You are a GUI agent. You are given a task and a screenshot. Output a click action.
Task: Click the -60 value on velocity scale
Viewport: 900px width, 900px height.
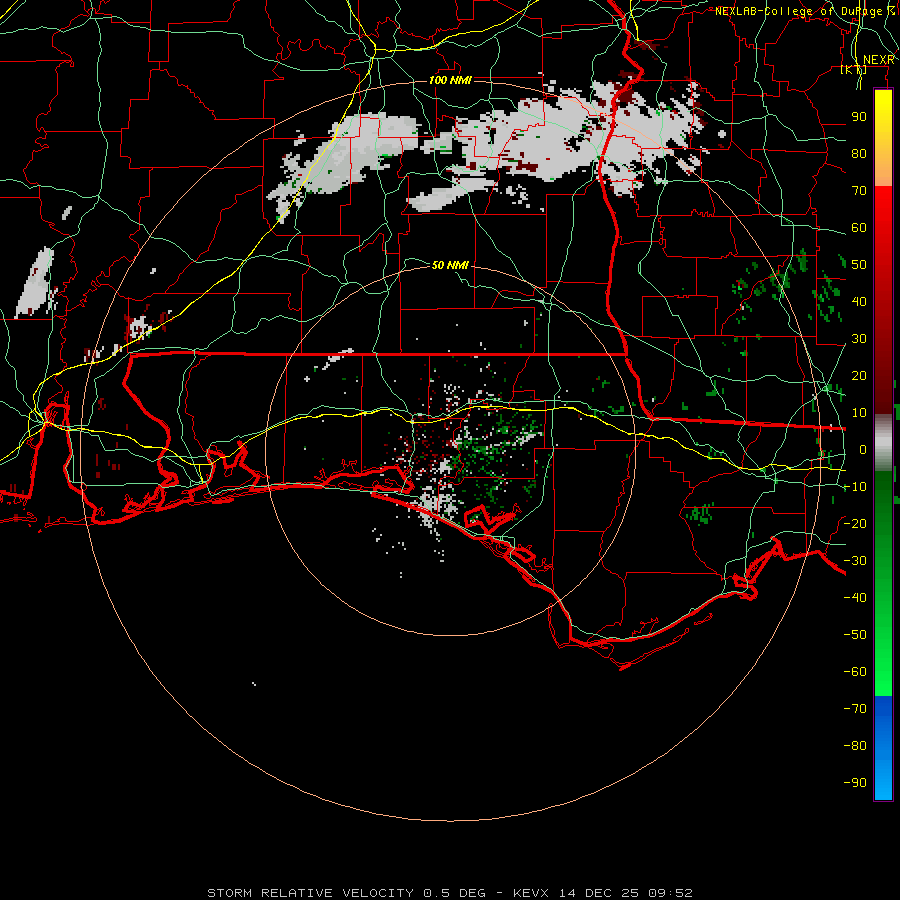855,672
